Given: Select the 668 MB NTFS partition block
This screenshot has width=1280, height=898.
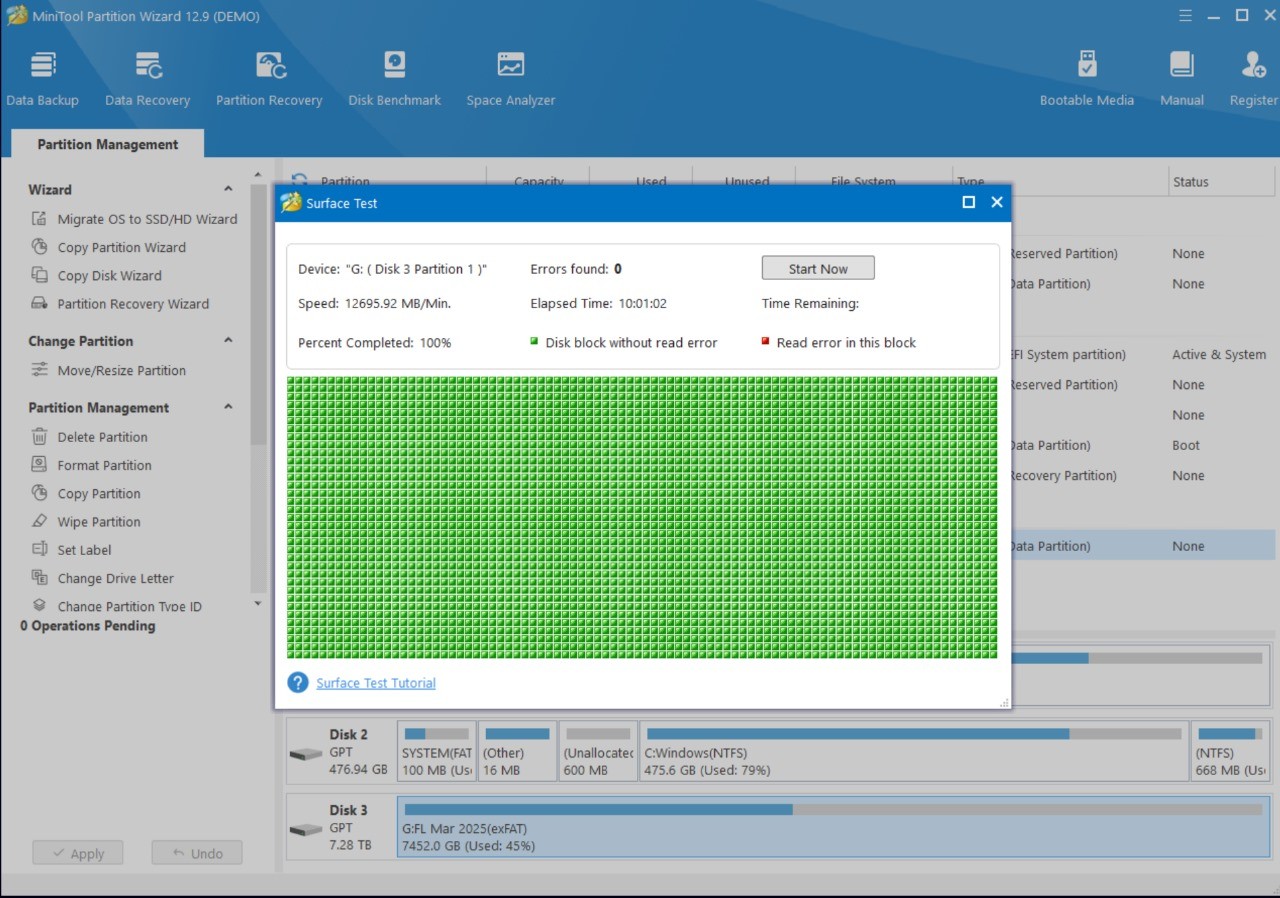Looking at the screenshot, I should pyautogui.click(x=1231, y=750).
